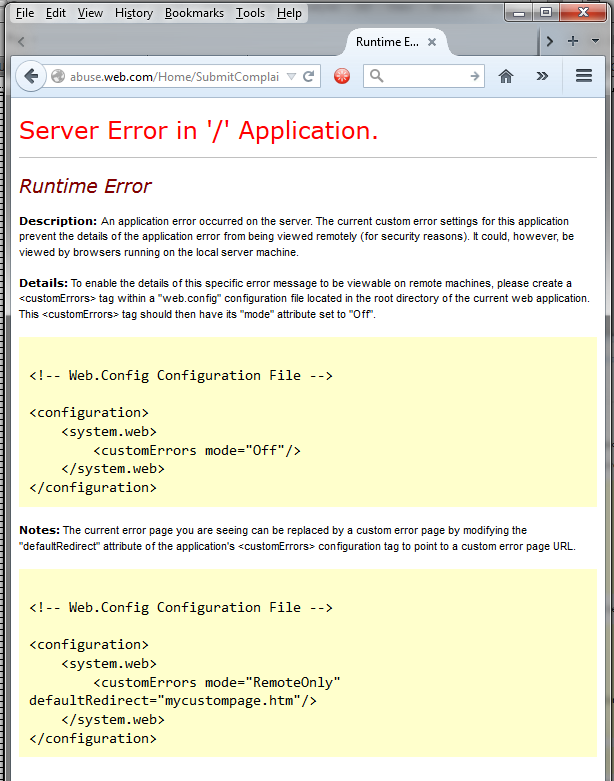The height and width of the screenshot is (781, 614).
Task: Open the hamburger main menu
Action: tap(584, 76)
